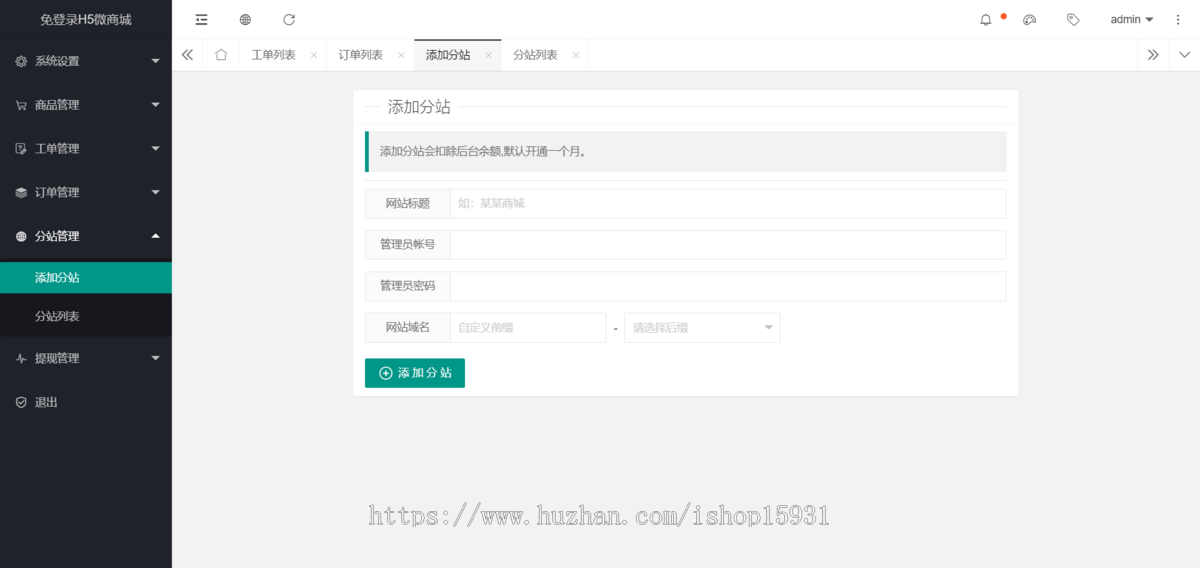Viewport: 1200px width, 568px height.
Task: Expand 提现管理 sidebar menu
Action: 86,358
